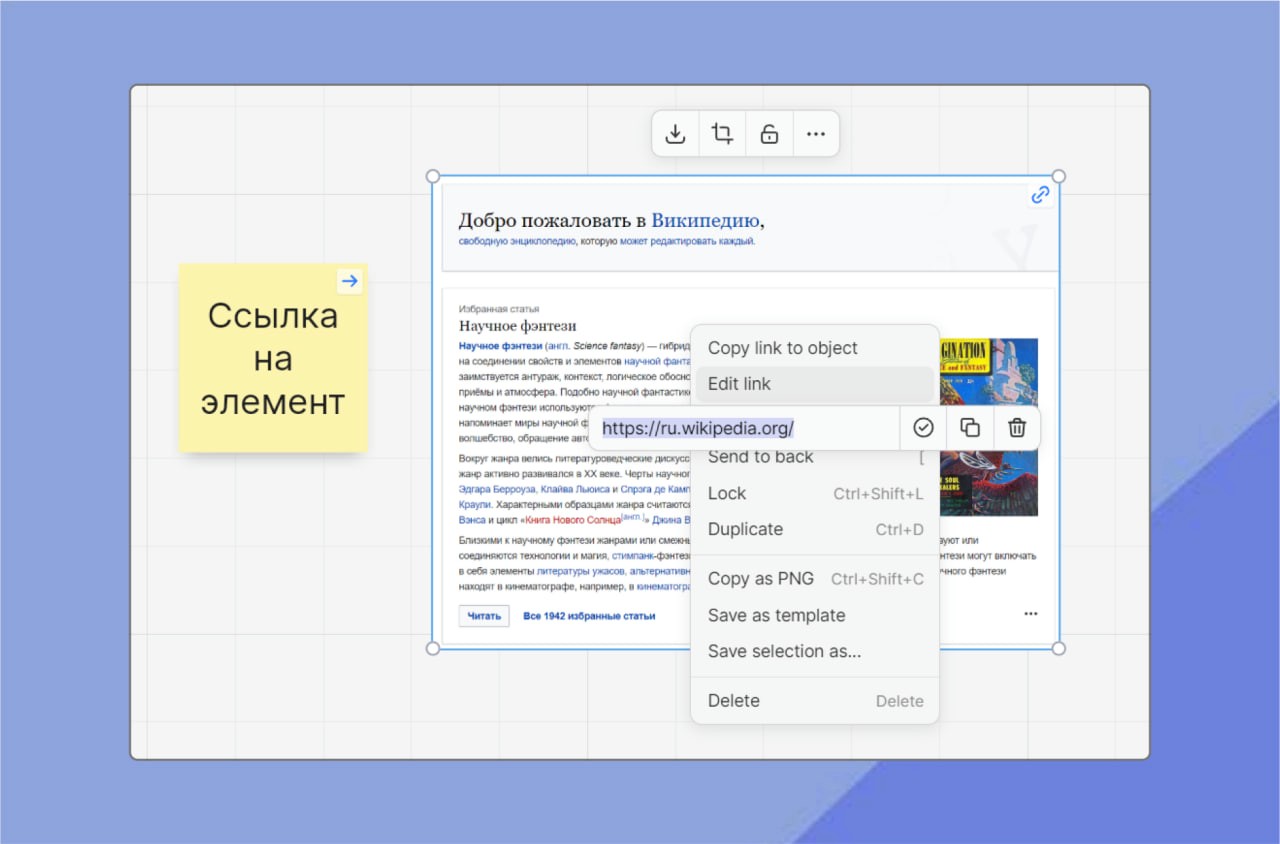Click the Эдгара Берроуза link
1280x844 pixels.
click(497, 490)
